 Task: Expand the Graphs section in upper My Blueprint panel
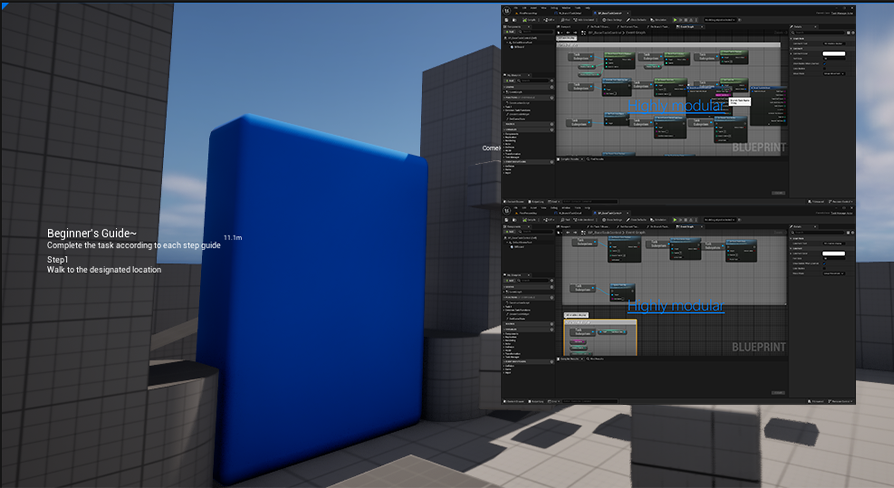(x=528, y=87)
